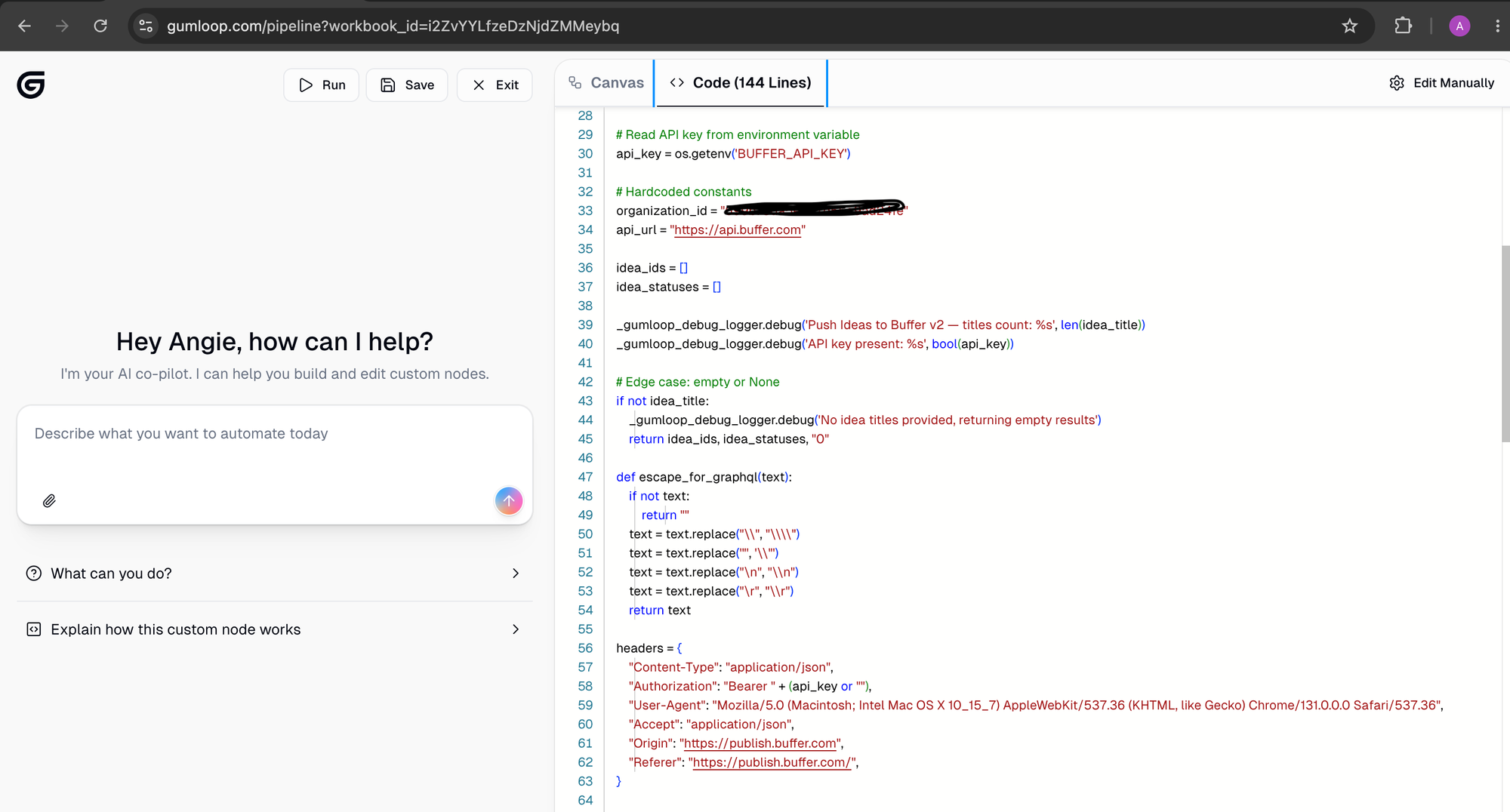Click 'No idea titles provided' debug line

tap(865, 420)
